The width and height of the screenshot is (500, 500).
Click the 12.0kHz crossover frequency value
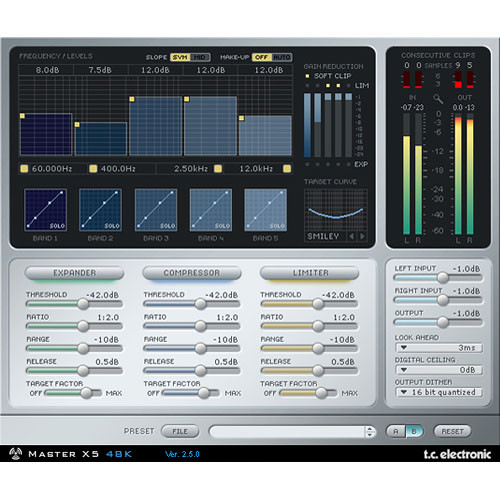coord(256,169)
